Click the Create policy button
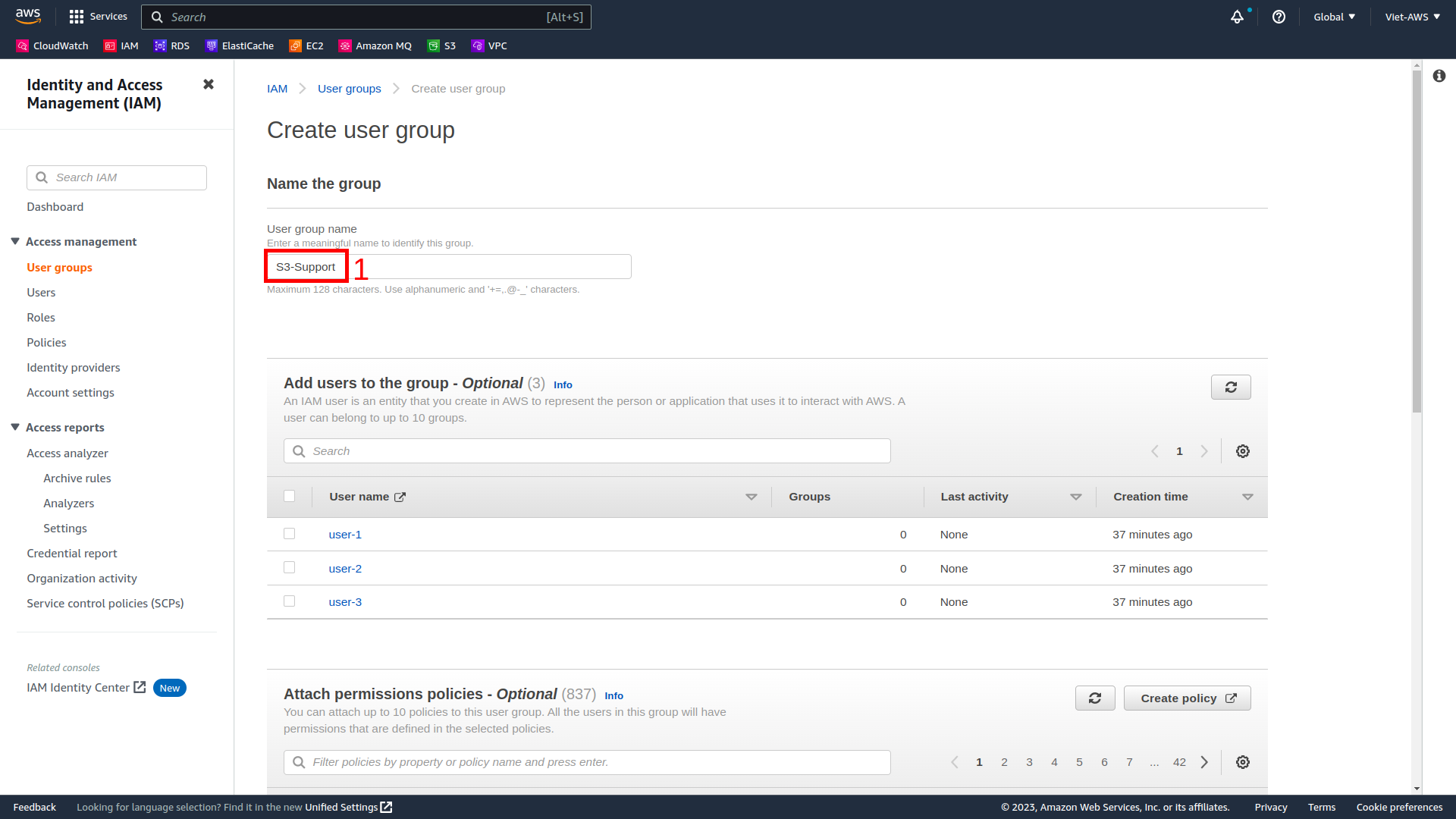This screenshot has width=1456, height=819. [x=1186, y=698]
